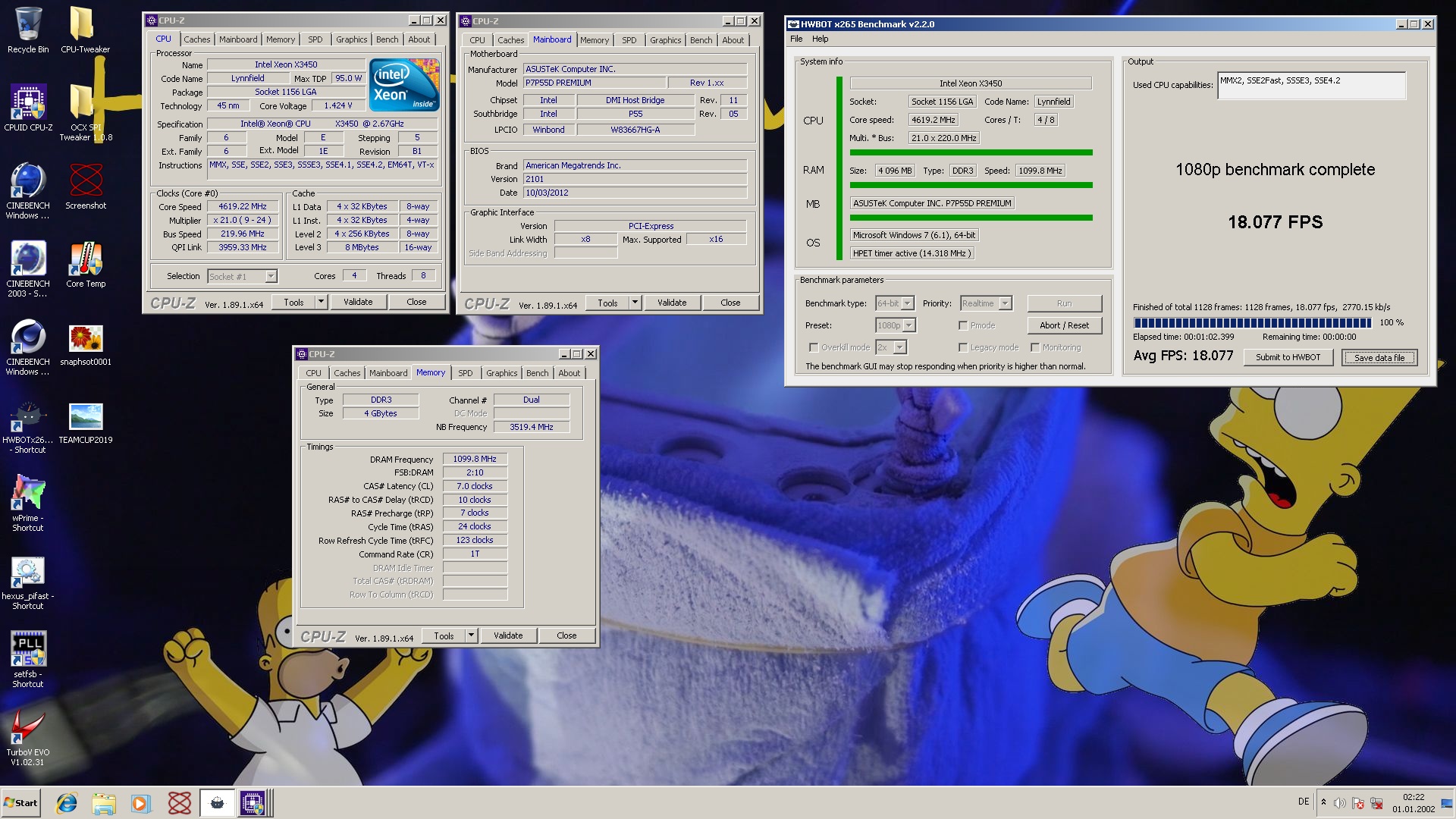
Task: Click Submit to HWBOT button
Action: [1288, 357]
